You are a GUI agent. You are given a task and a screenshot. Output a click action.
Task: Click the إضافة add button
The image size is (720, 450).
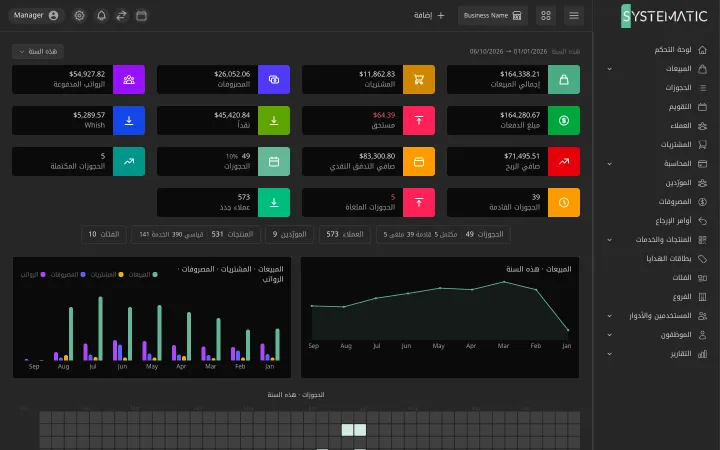[x=429, y=16]
